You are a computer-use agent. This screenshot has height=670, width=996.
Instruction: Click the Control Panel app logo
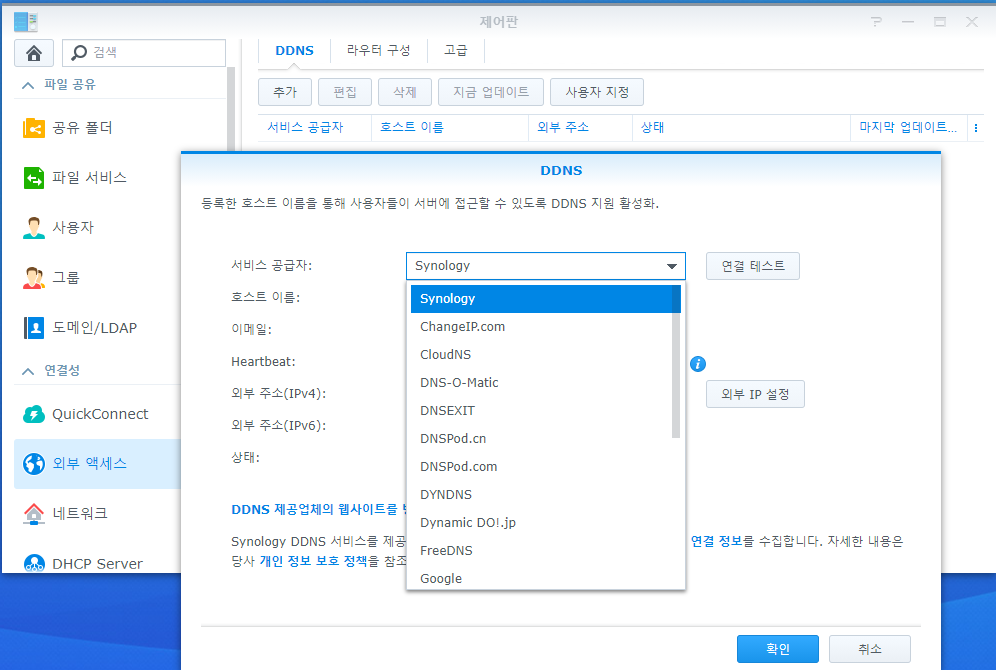tap(25, 22)
